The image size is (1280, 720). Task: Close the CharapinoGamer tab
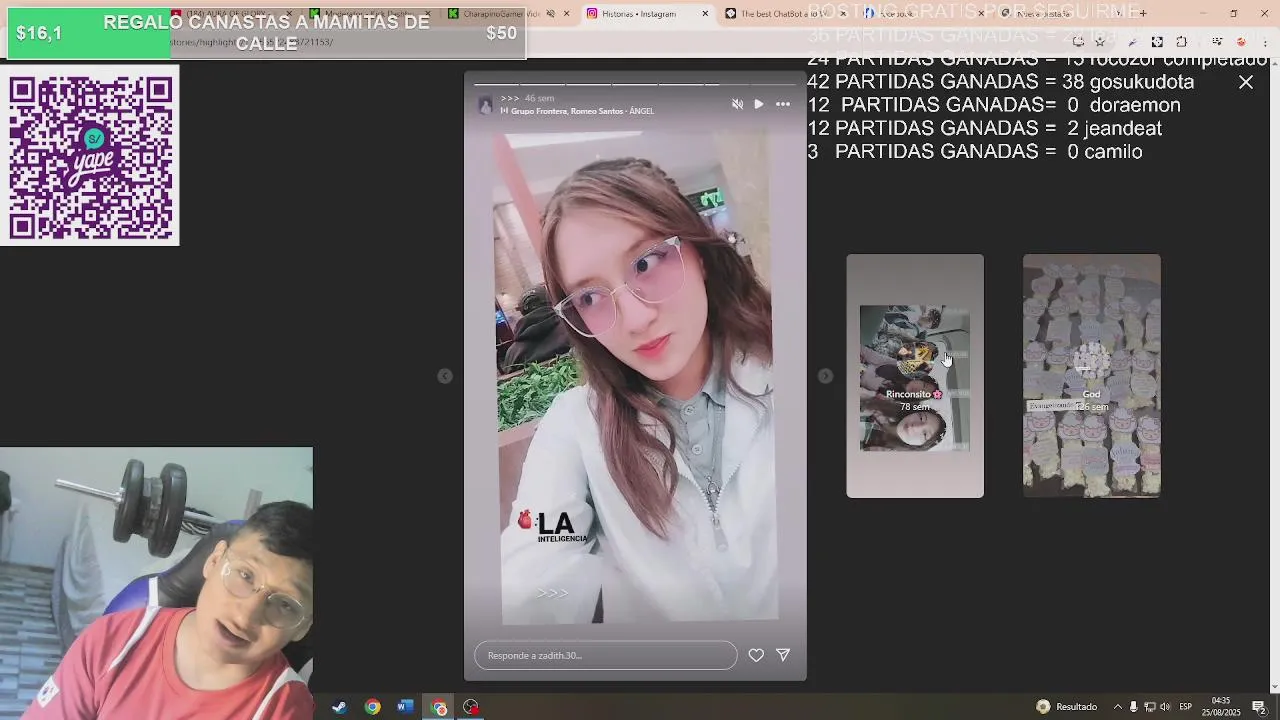pyautogui.click(x=567, y=14)
